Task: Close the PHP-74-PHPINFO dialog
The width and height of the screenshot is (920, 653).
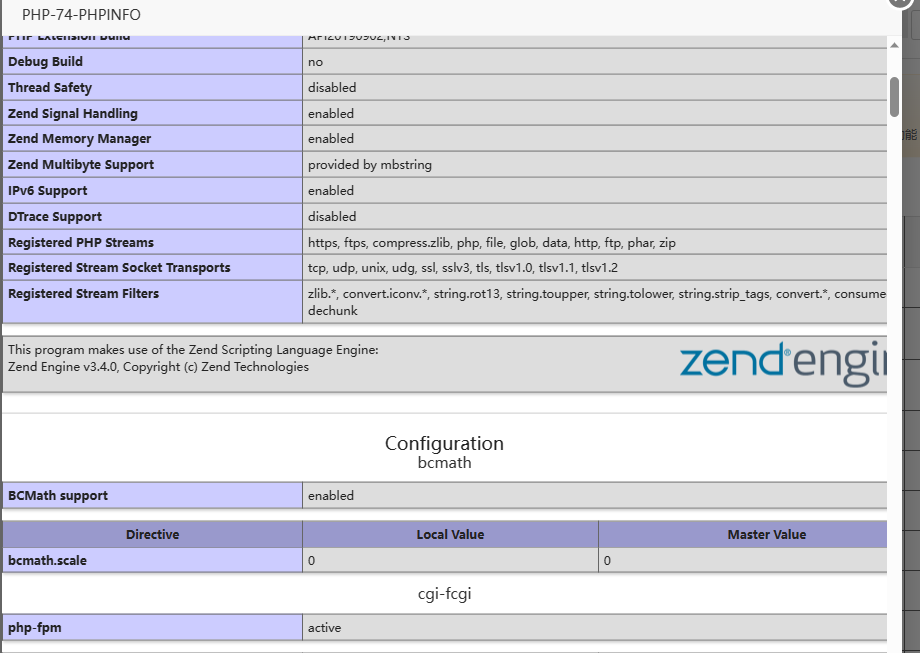Action: 903,3
